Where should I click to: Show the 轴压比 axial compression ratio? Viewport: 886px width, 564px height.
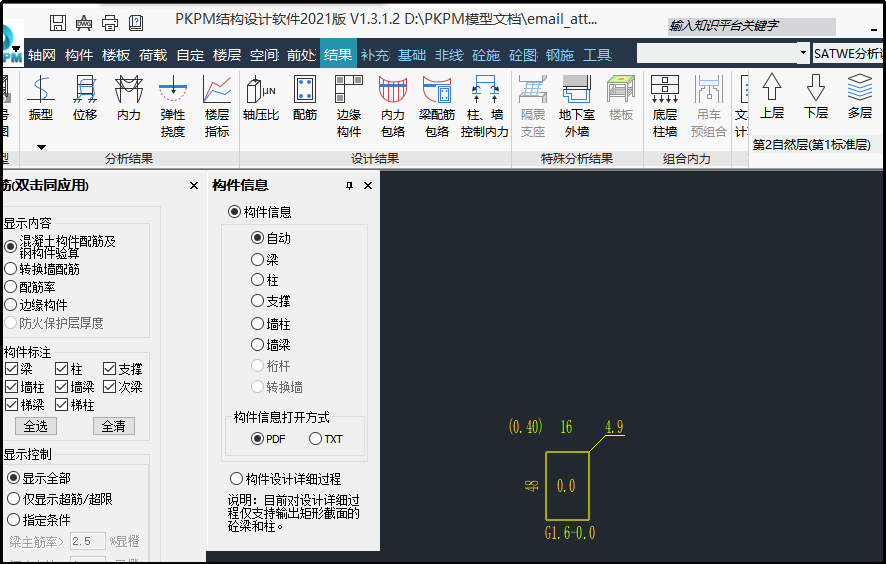(261, 98)
